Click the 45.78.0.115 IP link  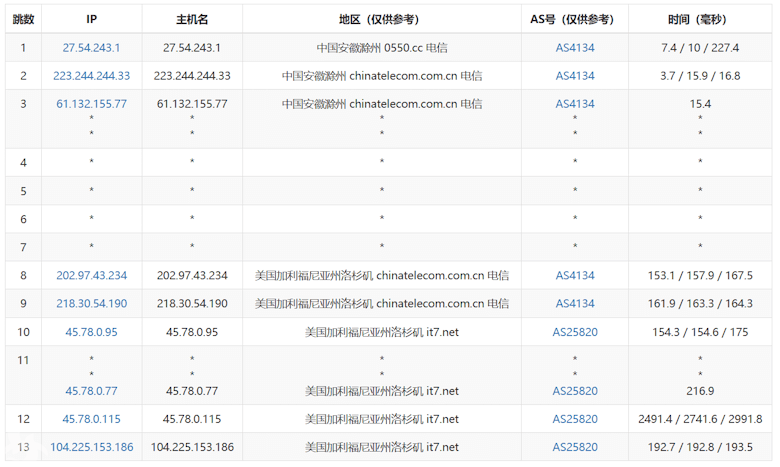[91, 419]
